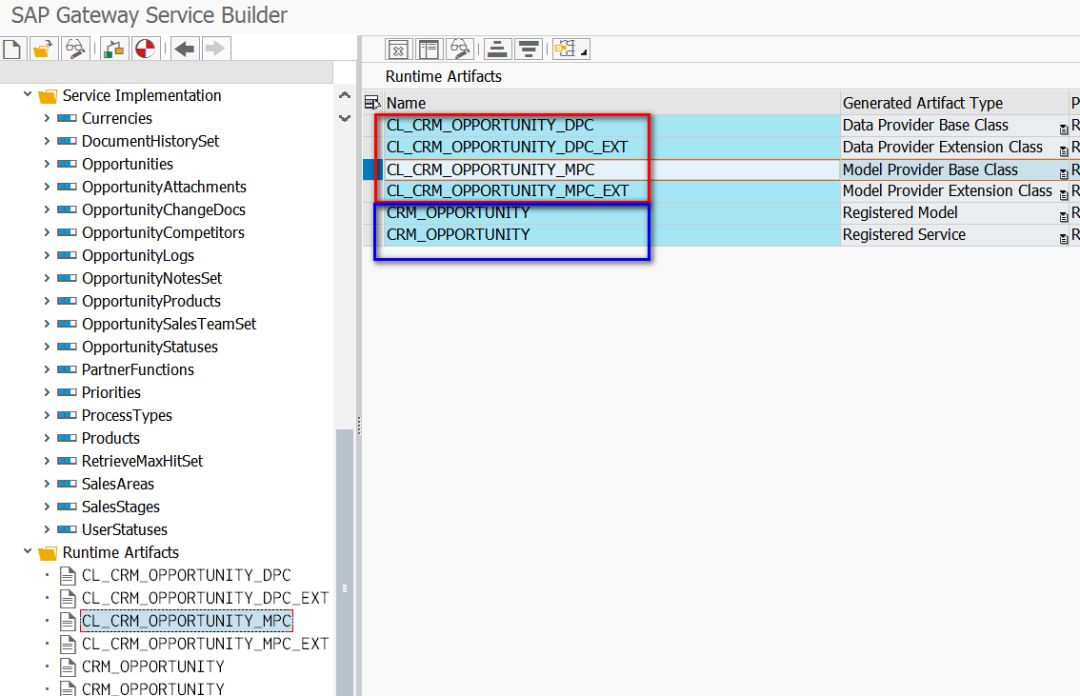Click the Back arrow toolbar icon

(x=184, y=49)
